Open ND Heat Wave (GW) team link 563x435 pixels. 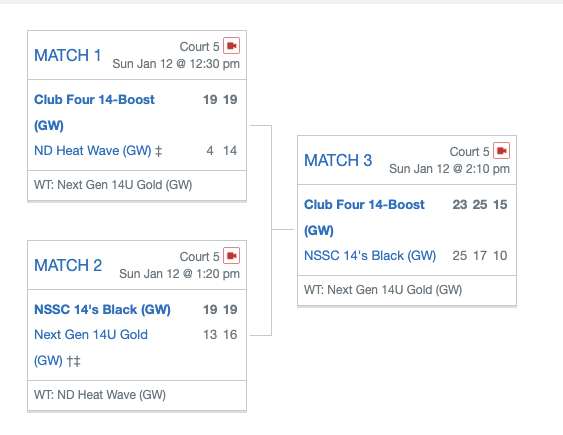coord(93,151)
